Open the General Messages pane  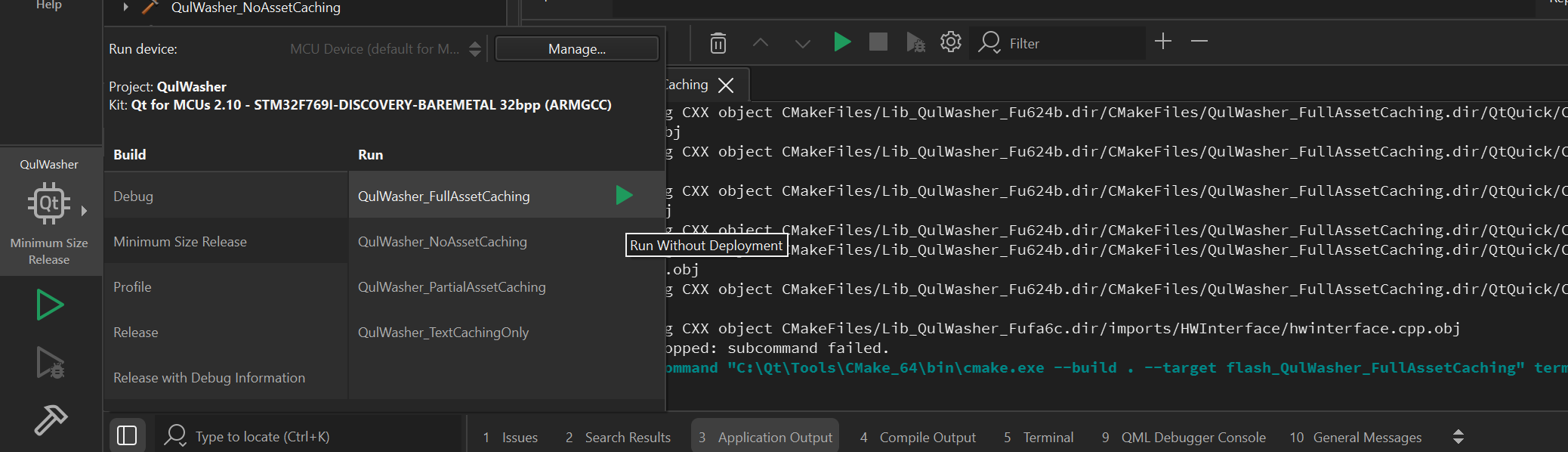(1356, 437)
